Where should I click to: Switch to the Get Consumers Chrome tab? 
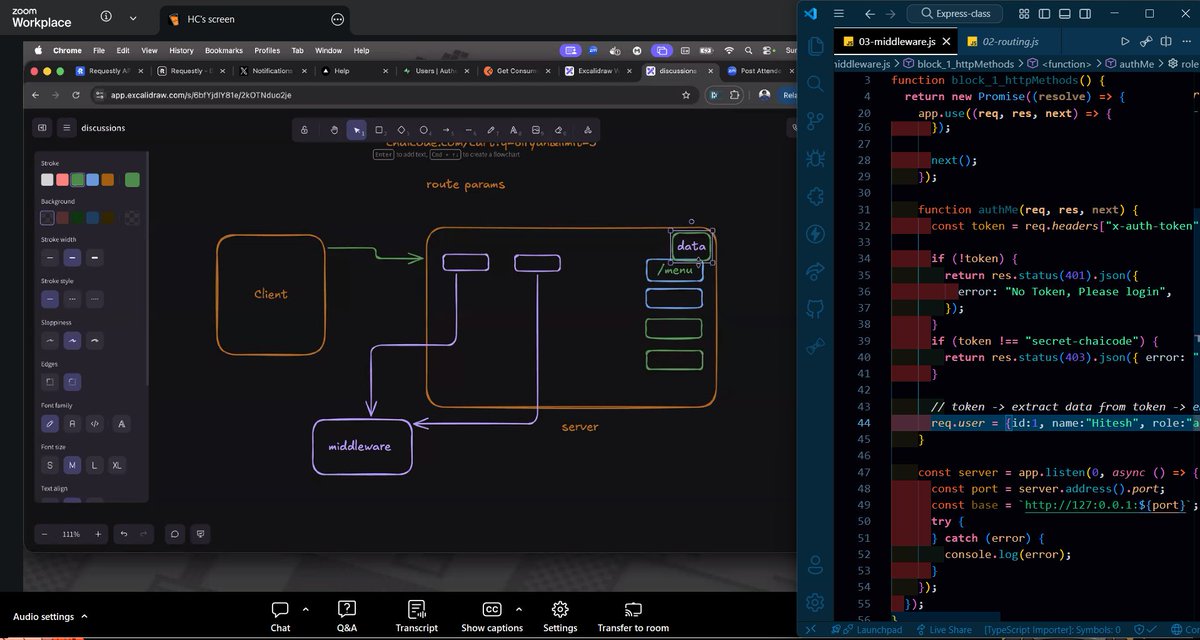tap(516, 71)
